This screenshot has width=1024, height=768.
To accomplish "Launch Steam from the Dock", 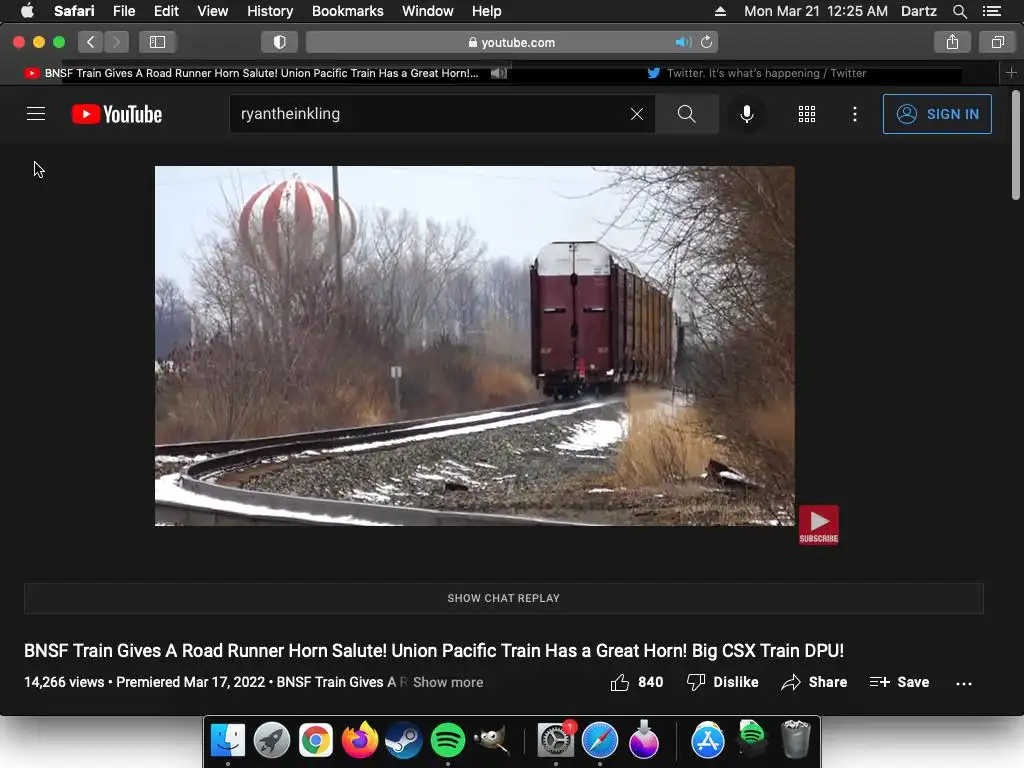I will tap(404, 740).
